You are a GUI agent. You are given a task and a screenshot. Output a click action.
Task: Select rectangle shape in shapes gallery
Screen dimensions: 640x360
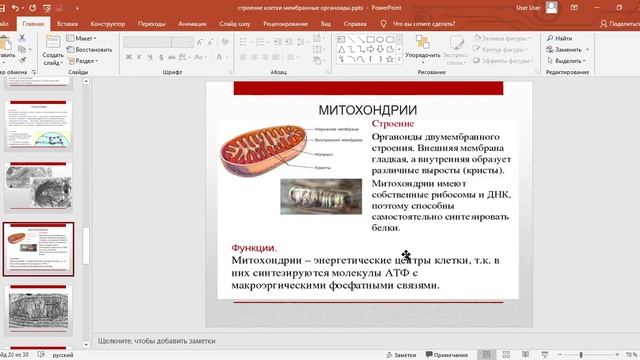[x=370, y=40]
